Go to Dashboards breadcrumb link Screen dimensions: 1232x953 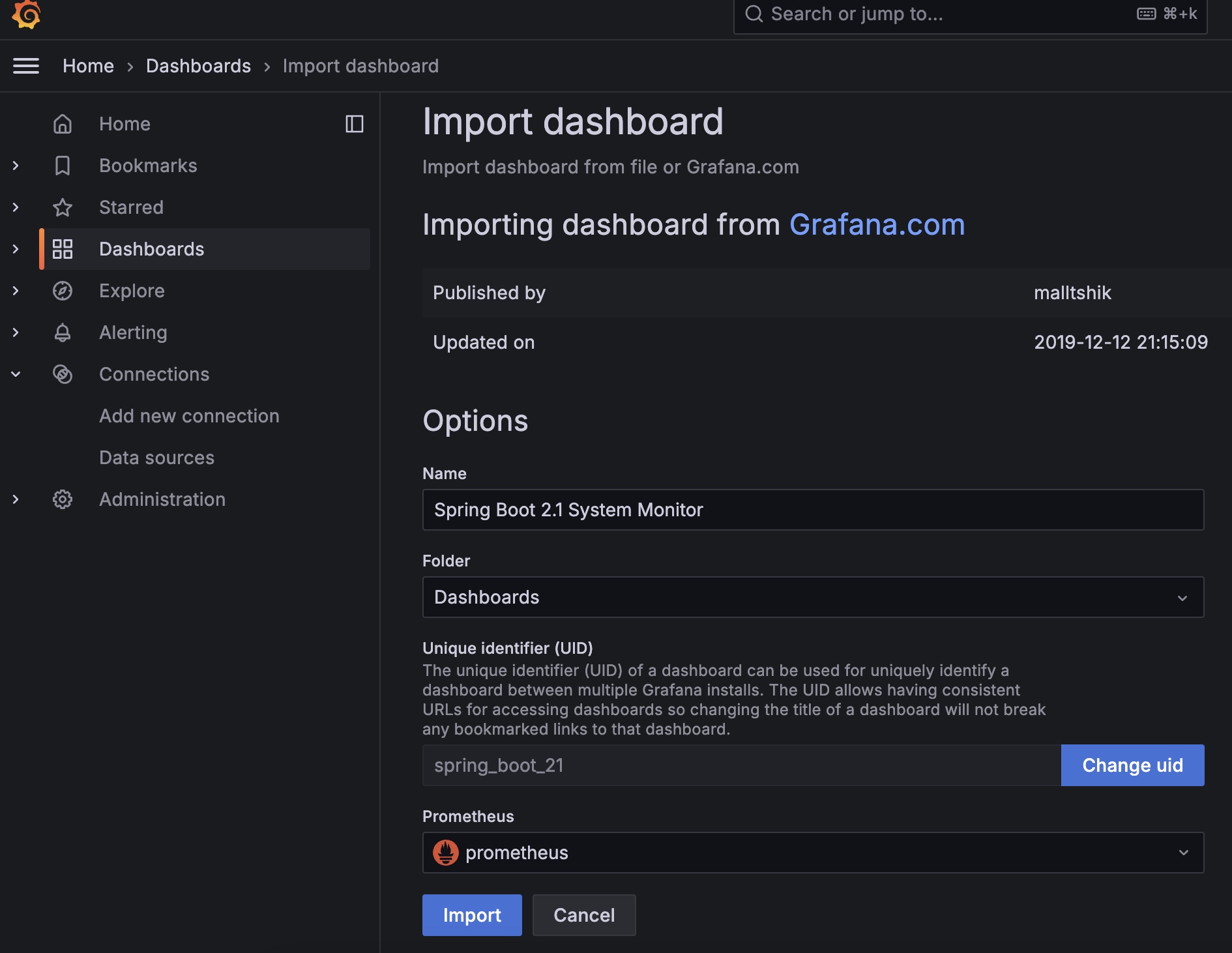(198, 66)
